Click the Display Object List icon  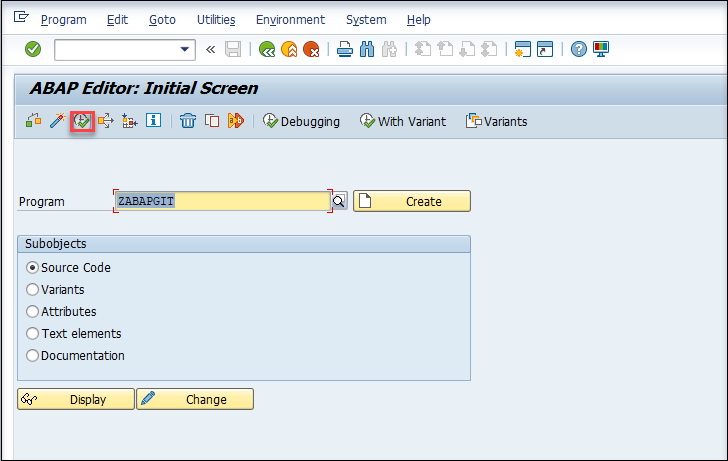pos(130,121)
